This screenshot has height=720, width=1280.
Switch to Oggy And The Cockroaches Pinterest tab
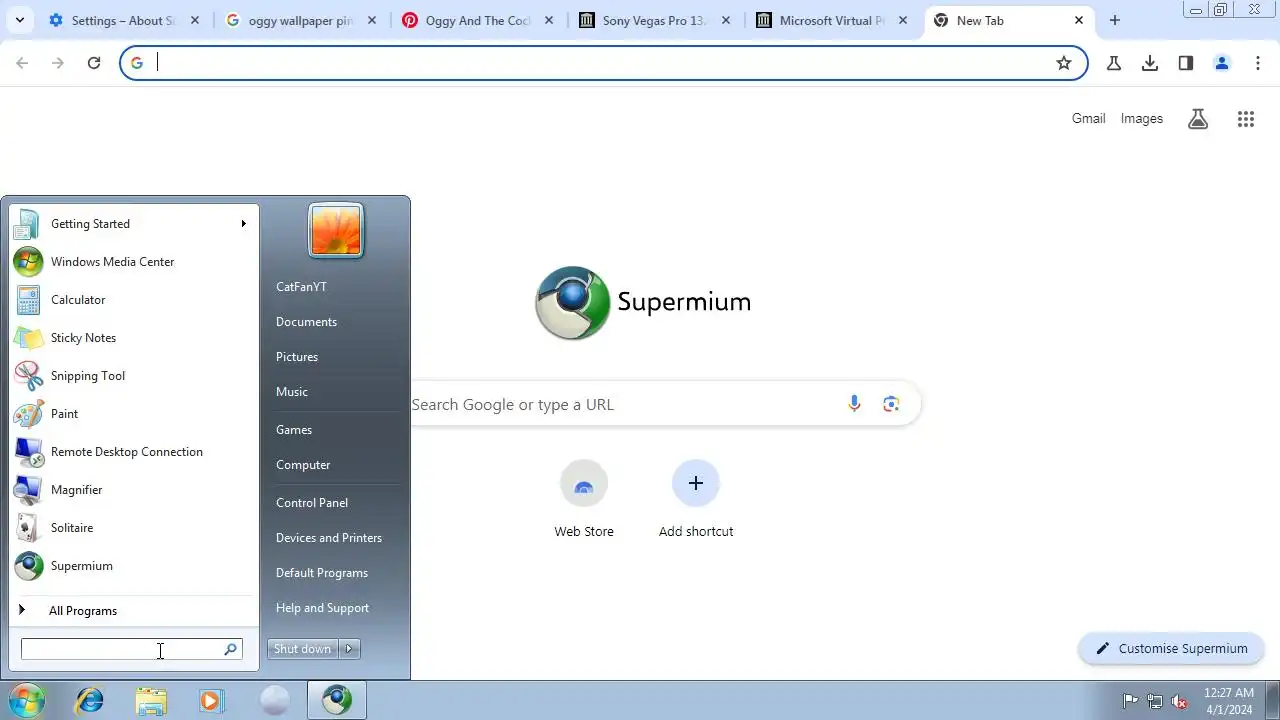477,20
